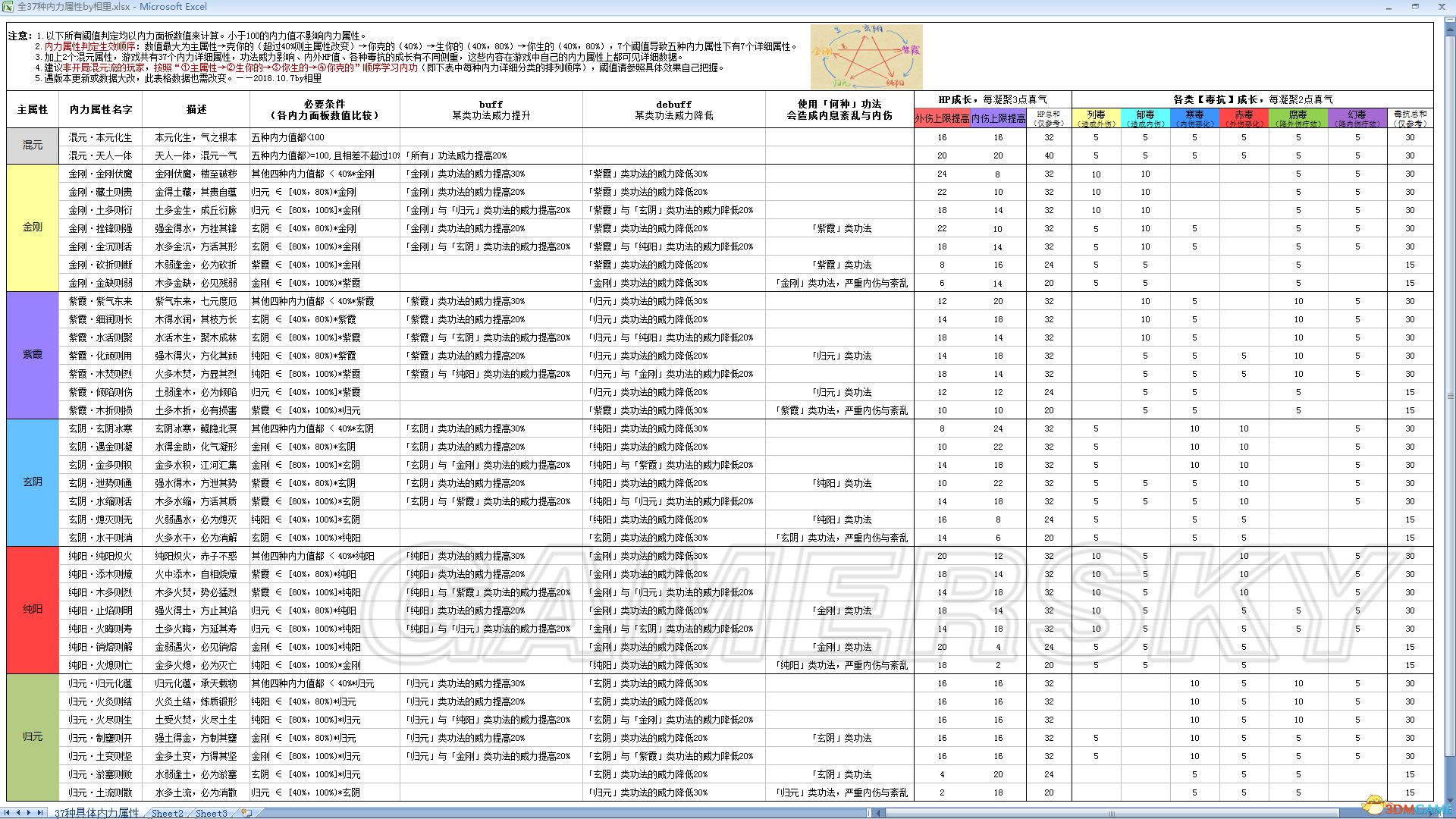
Task: Select the 金刚·藏土则贵 name cell
Action: 101,192
